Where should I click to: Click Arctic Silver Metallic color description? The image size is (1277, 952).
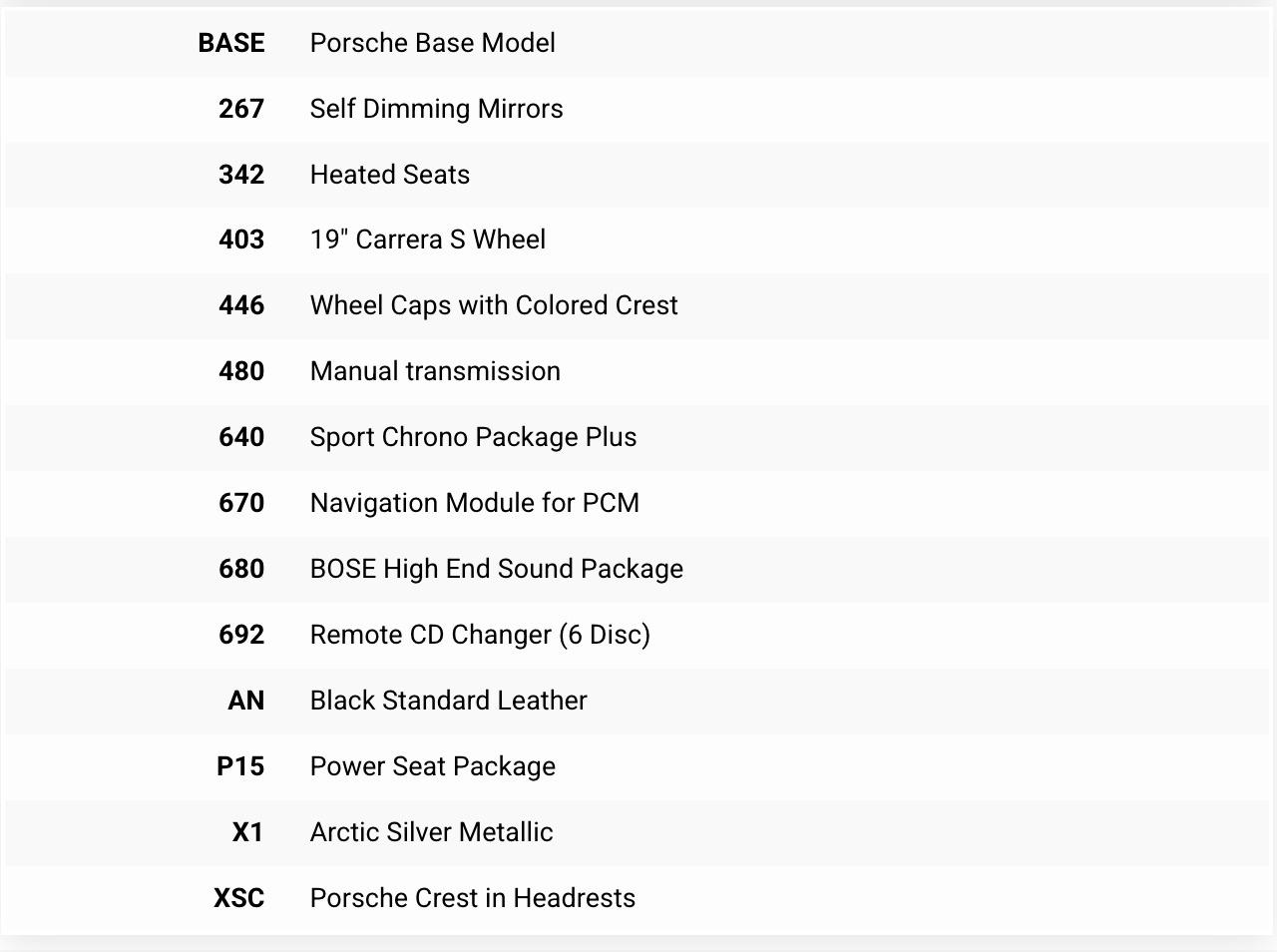431,832
